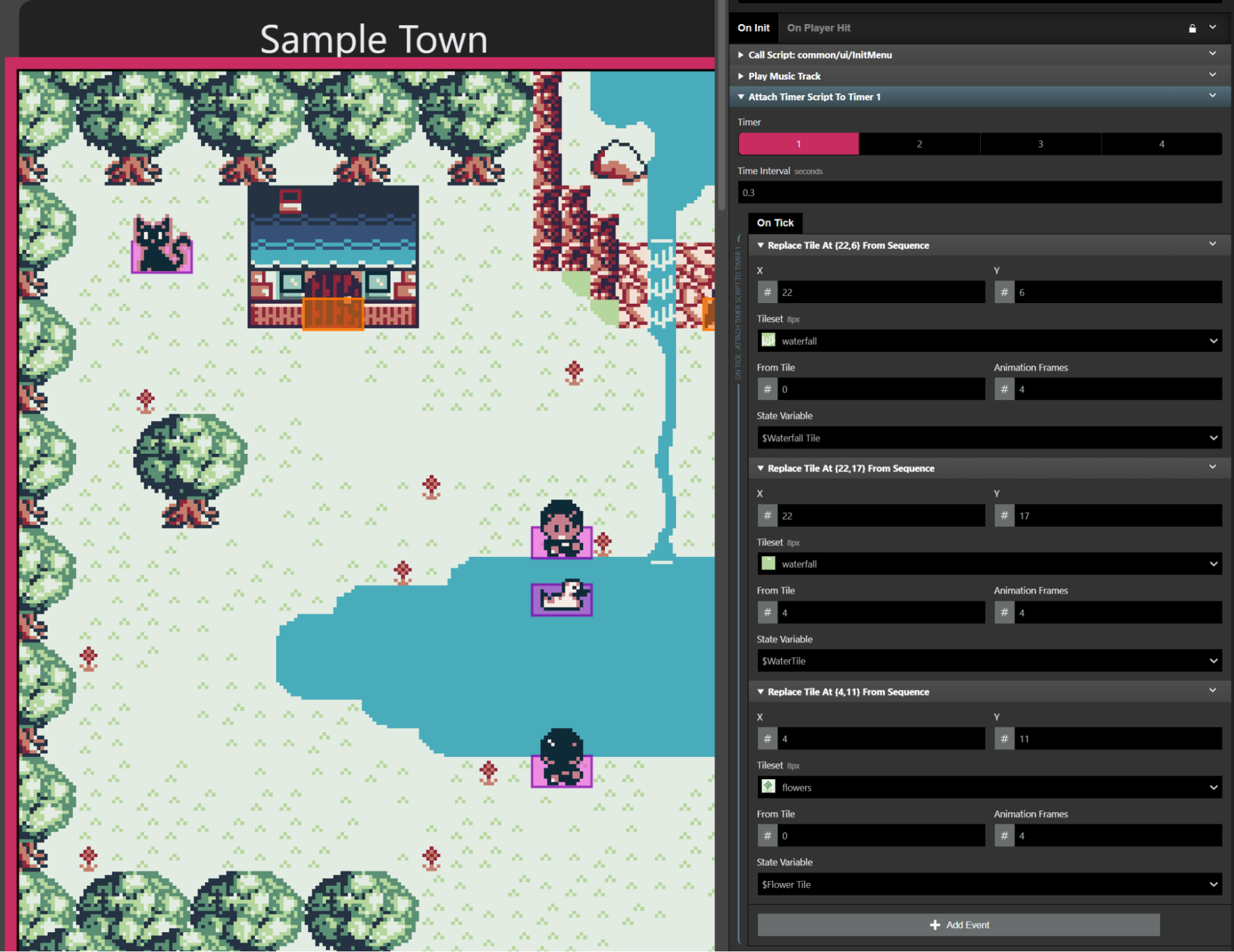Click the # icon for X in {22,17} event
Screen dimensions: 1234x952
tap(767, 516)
